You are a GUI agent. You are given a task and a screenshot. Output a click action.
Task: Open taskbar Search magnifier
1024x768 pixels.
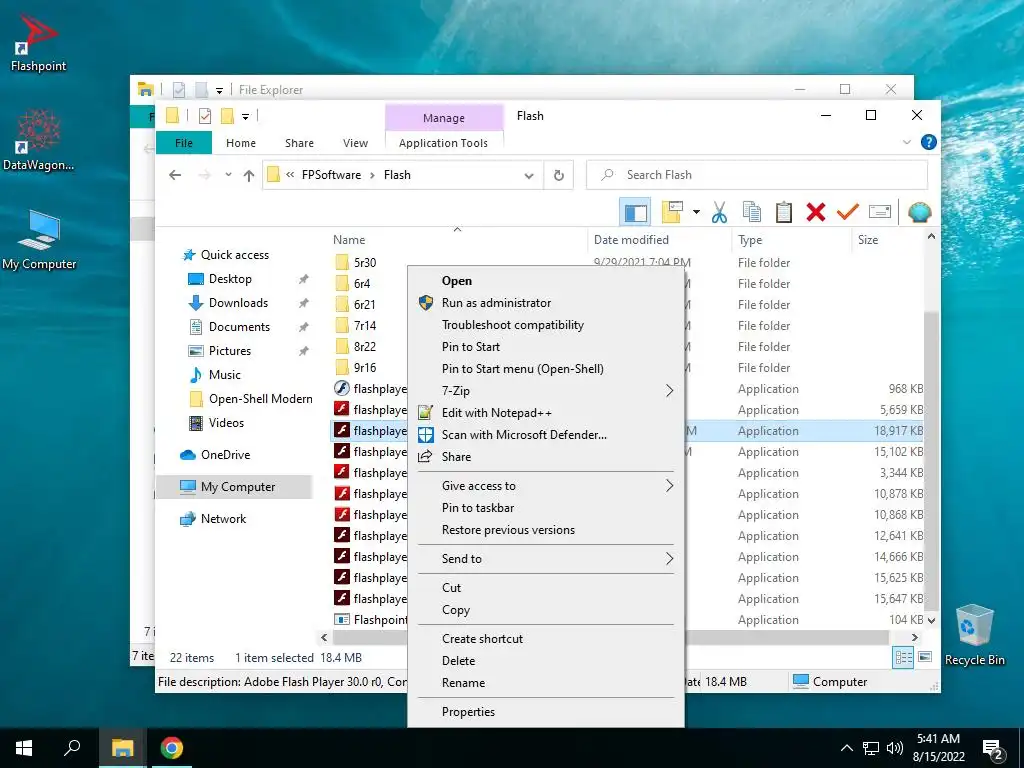coord(72,748)
